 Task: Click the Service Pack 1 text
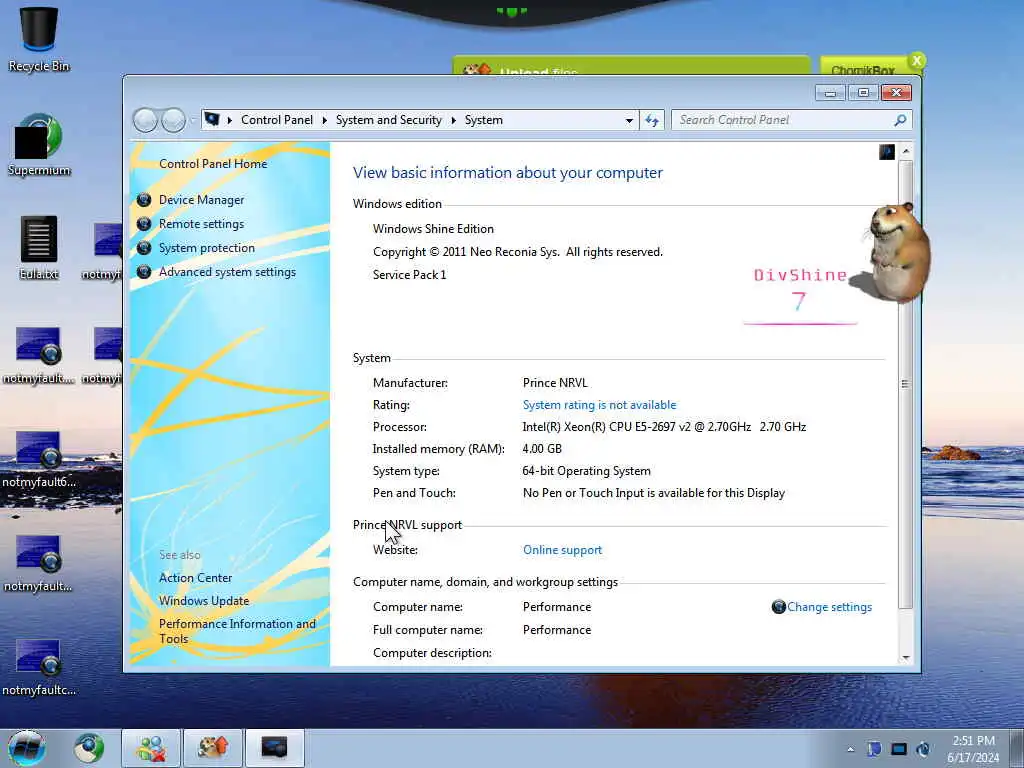tap(409, 275)
